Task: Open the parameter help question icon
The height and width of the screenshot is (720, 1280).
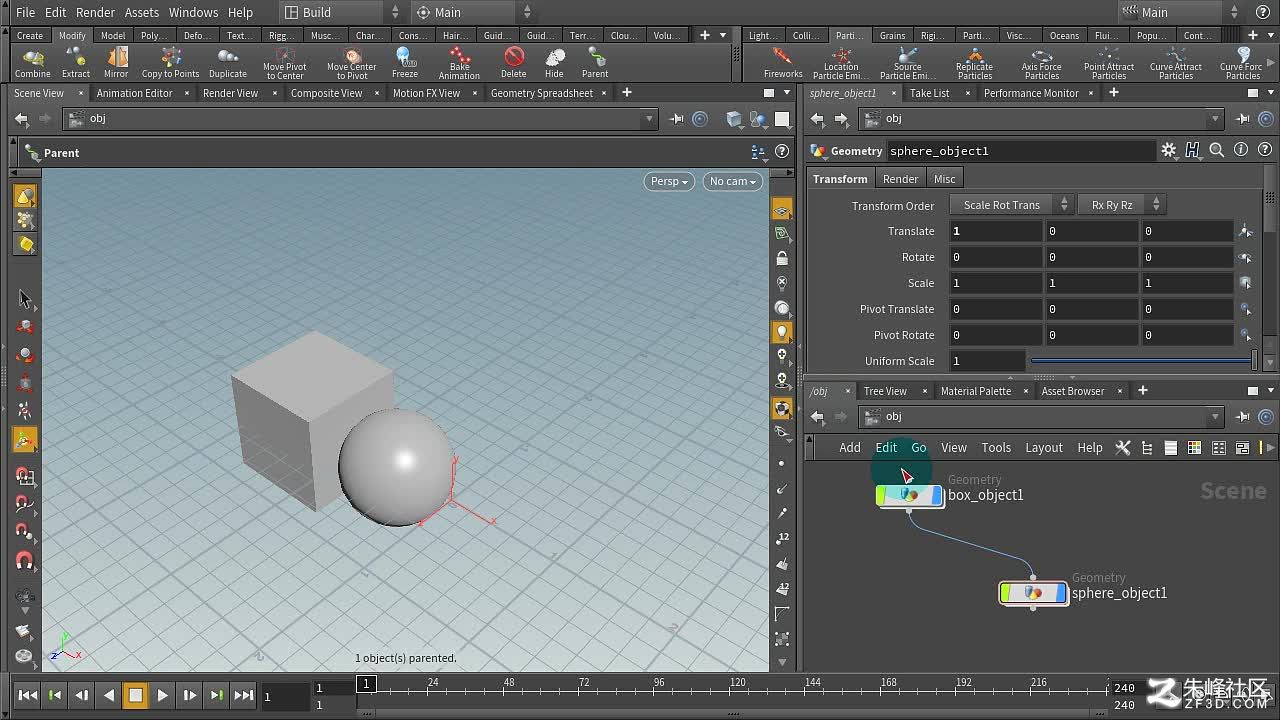Action: point(1265,150)
